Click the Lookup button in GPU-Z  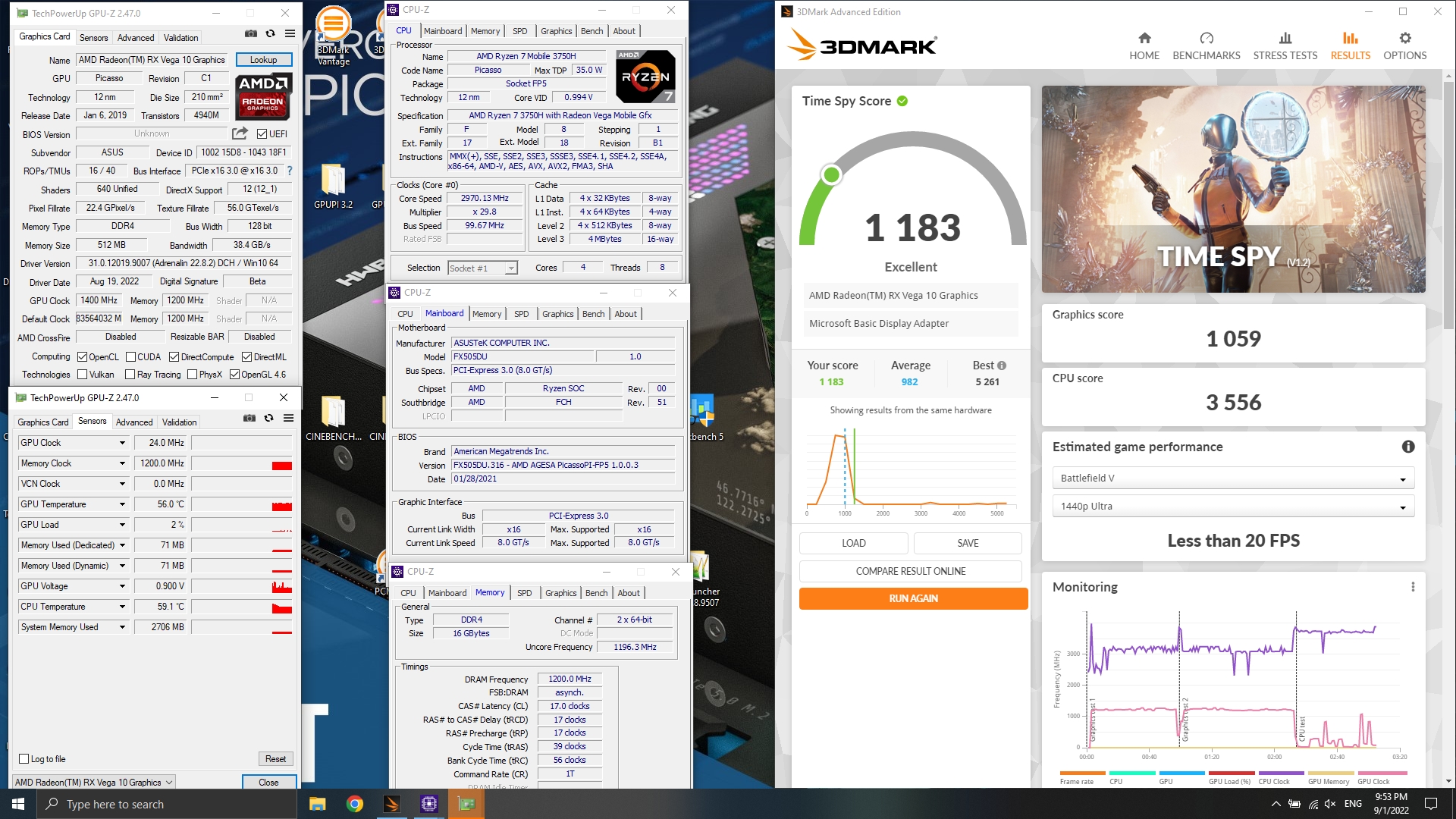263,60
